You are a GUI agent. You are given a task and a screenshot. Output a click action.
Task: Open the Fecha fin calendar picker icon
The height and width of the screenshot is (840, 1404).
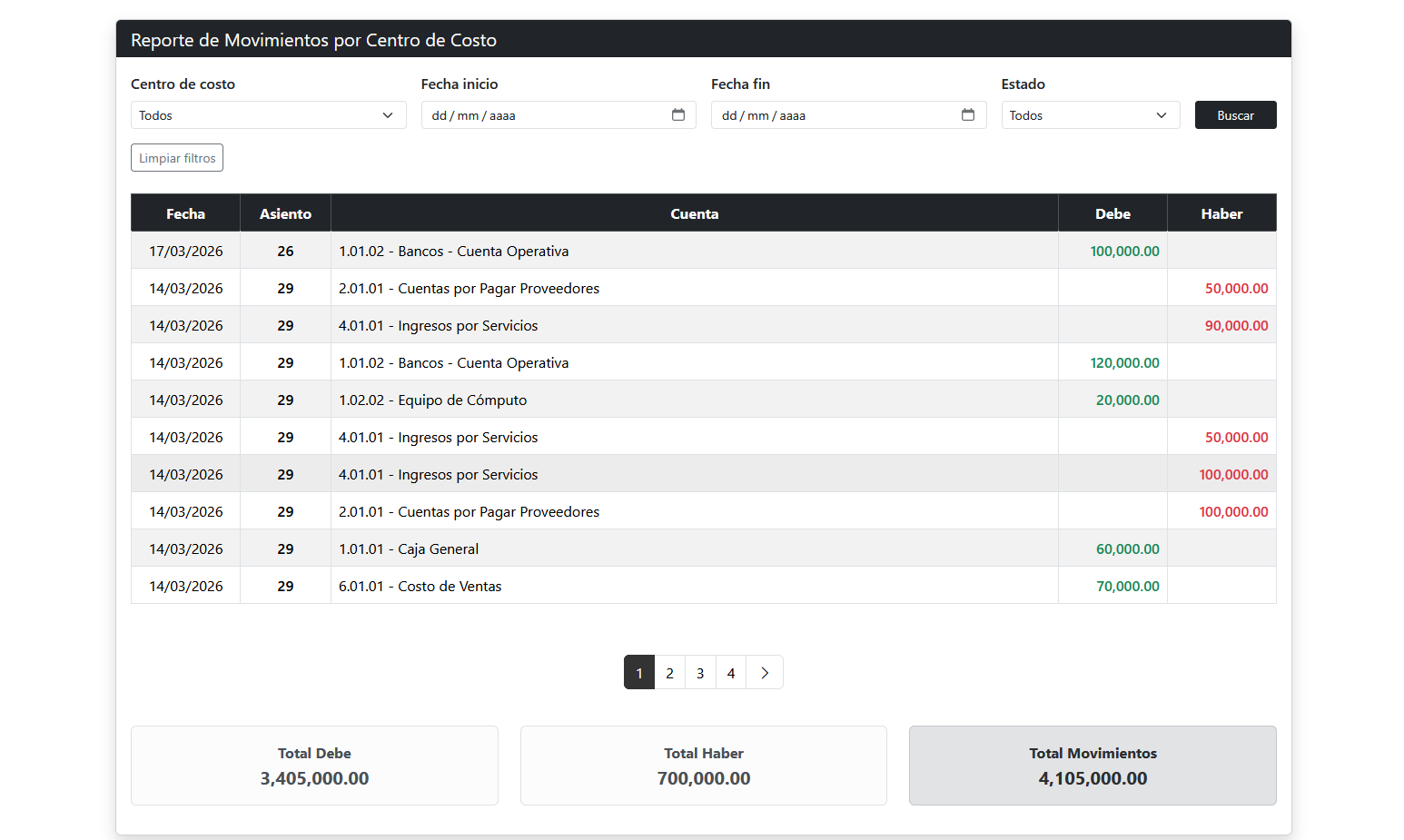point(967,114)
